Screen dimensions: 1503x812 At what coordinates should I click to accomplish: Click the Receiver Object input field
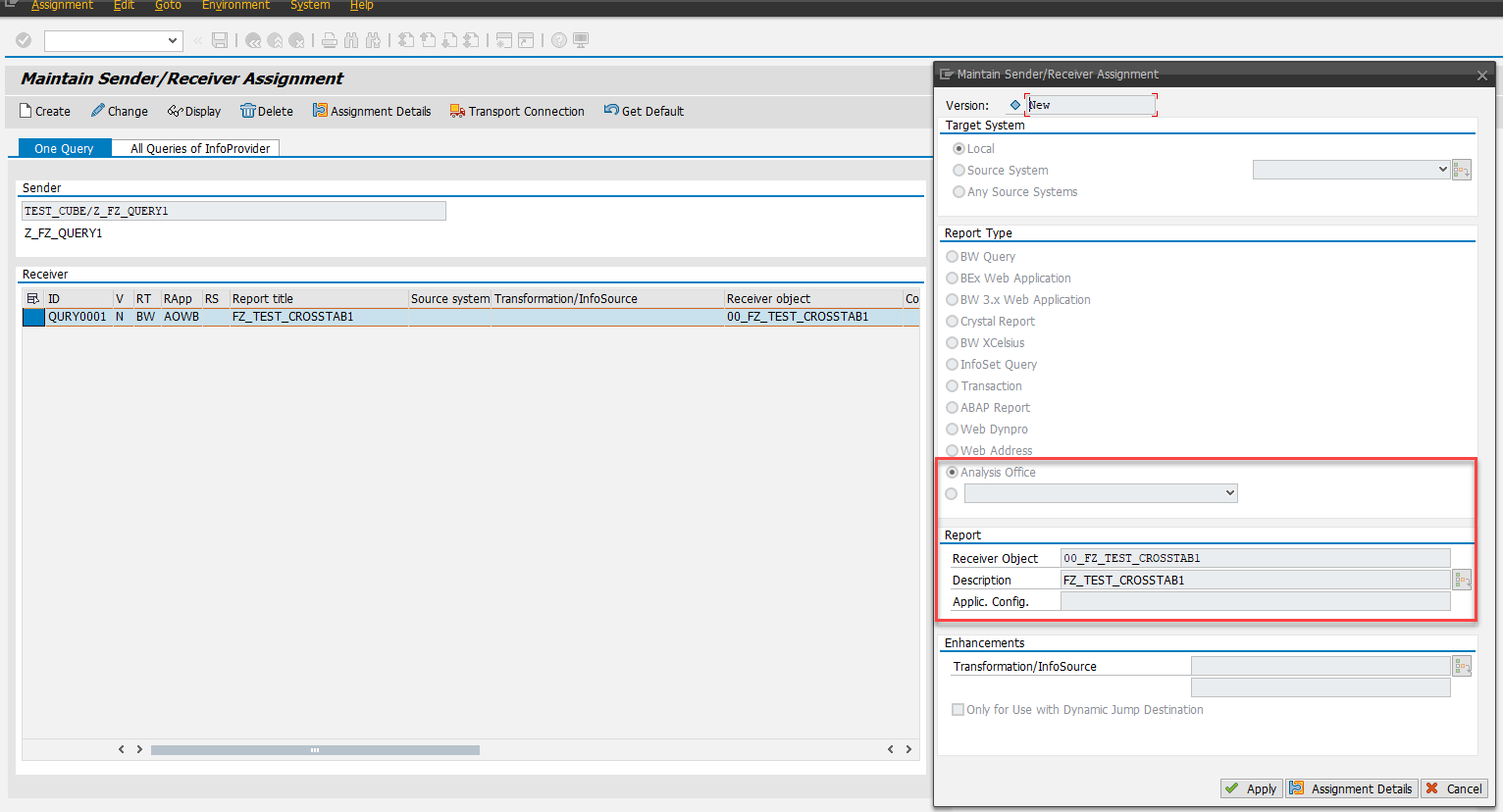point(1255,558)
